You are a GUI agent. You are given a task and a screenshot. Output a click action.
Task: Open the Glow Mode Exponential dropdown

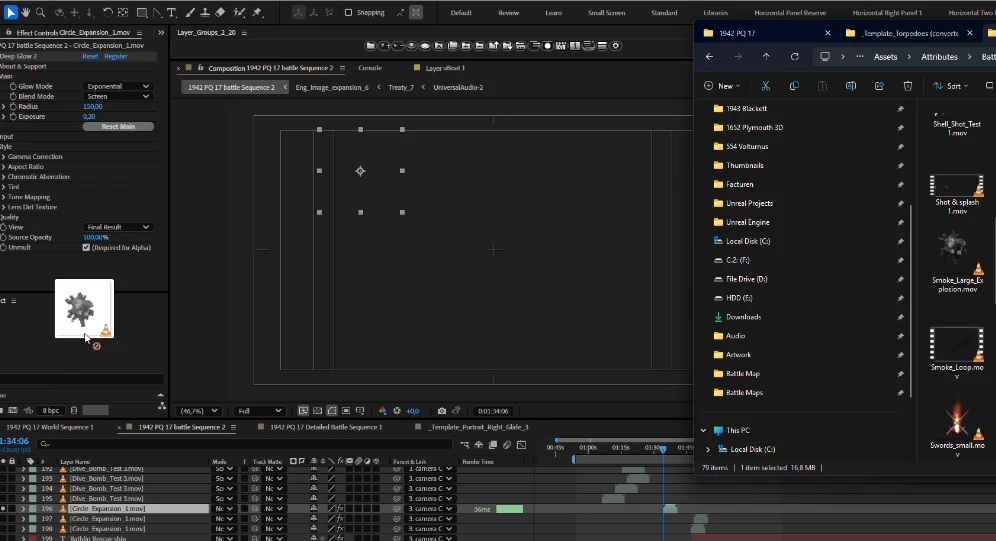pos(118,86)
